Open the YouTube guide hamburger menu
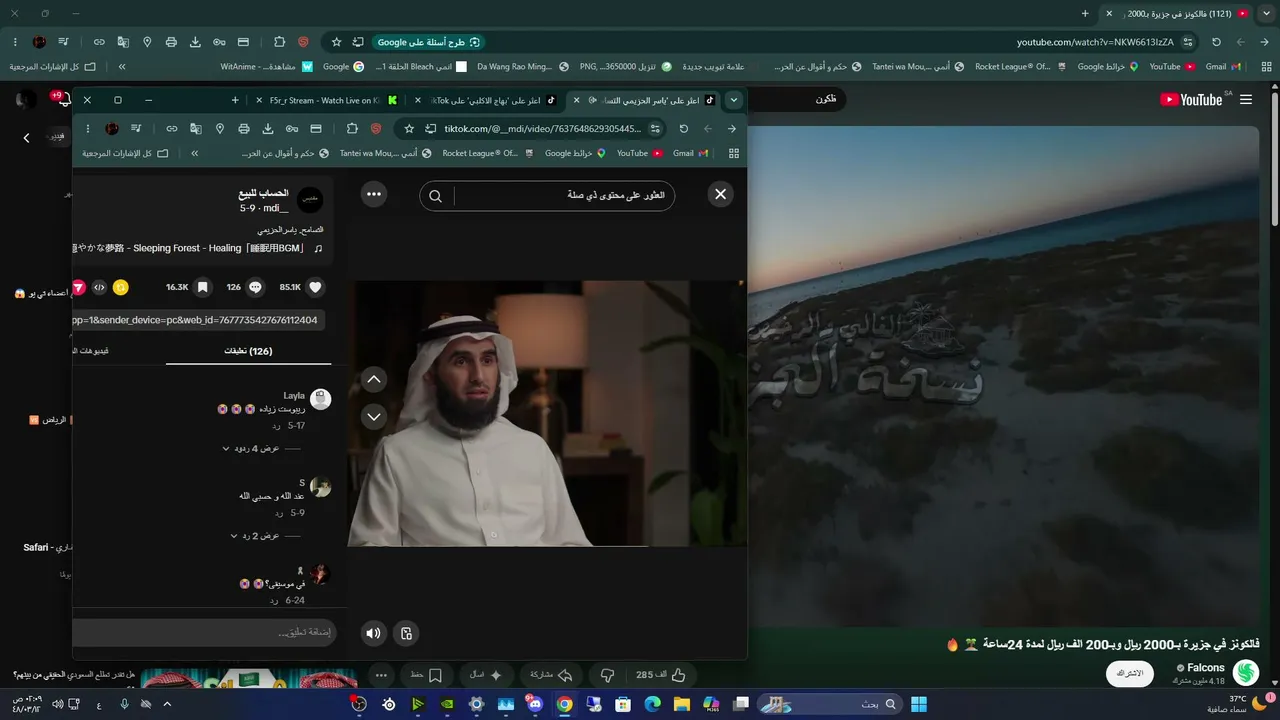The image size is (1280, 720). click(x=1246, y=99)
